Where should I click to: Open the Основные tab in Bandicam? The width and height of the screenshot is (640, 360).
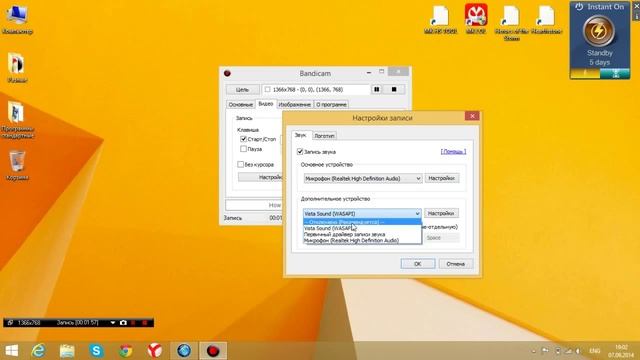coord(240,104)
